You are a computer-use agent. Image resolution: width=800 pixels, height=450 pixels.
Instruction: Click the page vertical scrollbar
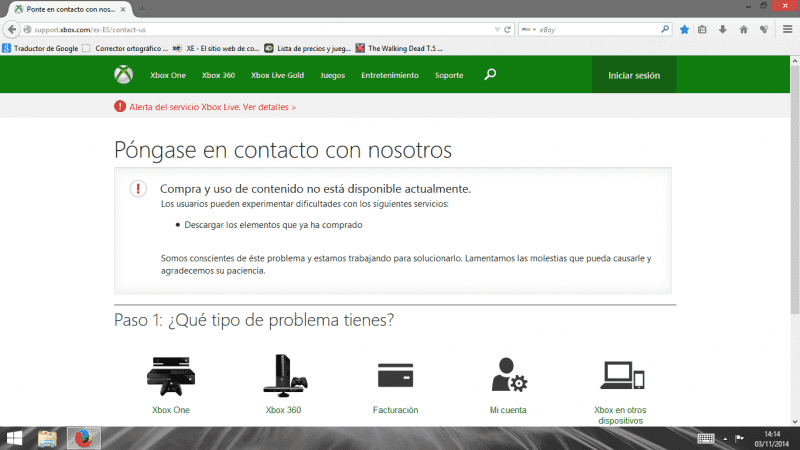(794, 189)
